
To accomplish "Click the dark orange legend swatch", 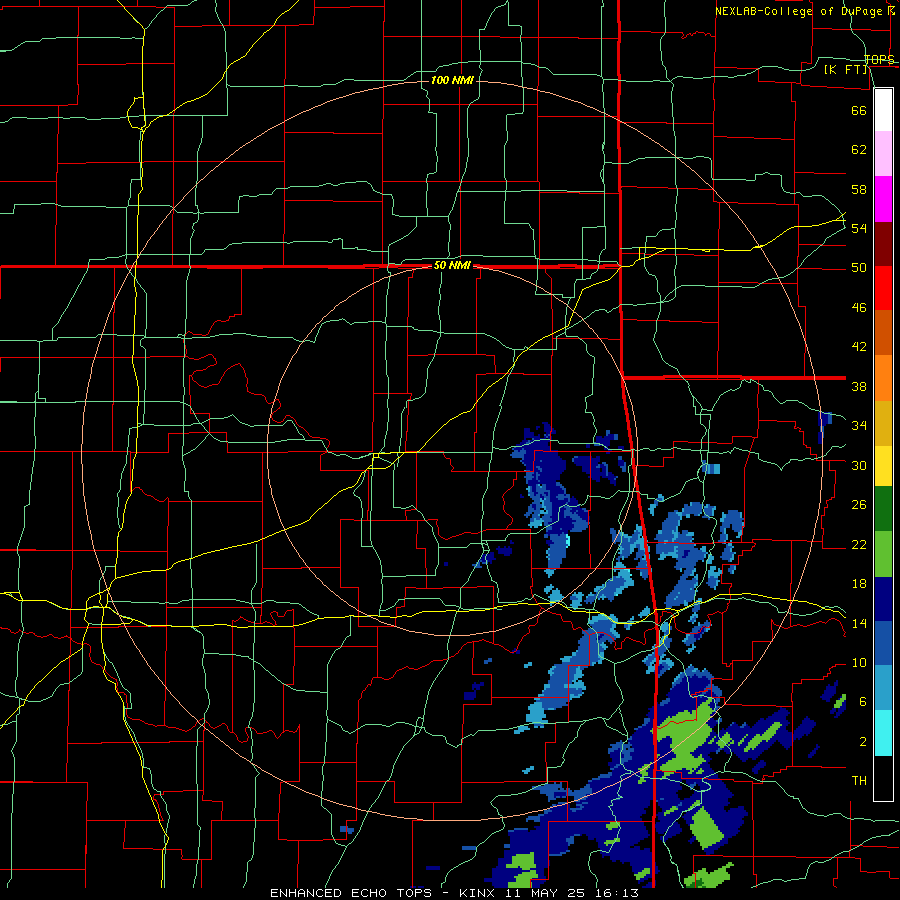I will 883,333.
